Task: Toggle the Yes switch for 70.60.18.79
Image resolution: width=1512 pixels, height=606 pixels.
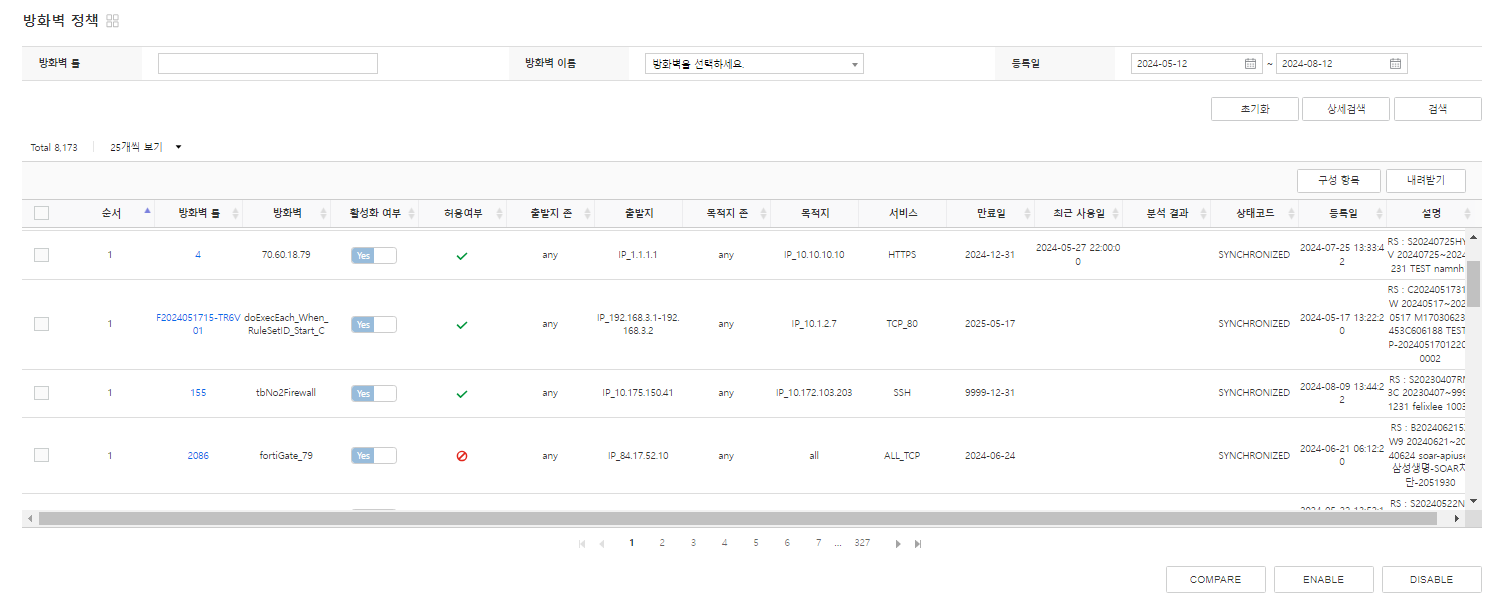Action: pyautogui.click(x=374, y=255)
